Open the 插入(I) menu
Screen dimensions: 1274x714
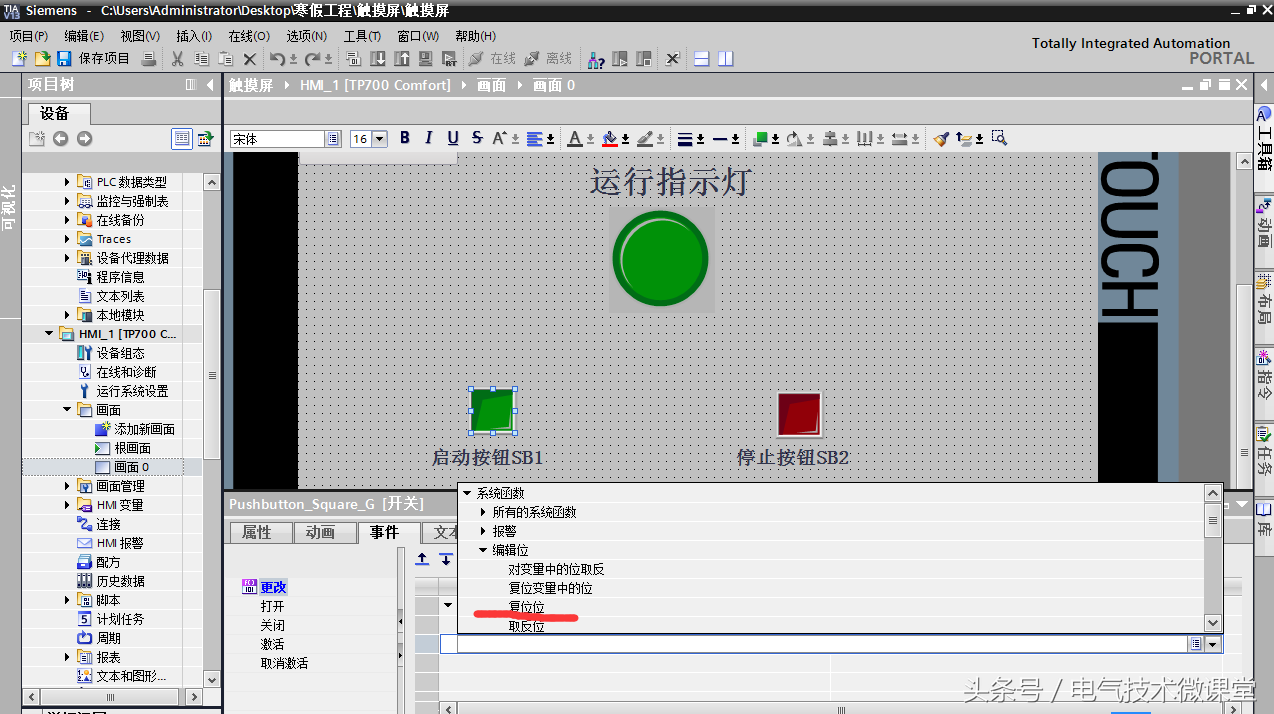[x=194, y=36]
